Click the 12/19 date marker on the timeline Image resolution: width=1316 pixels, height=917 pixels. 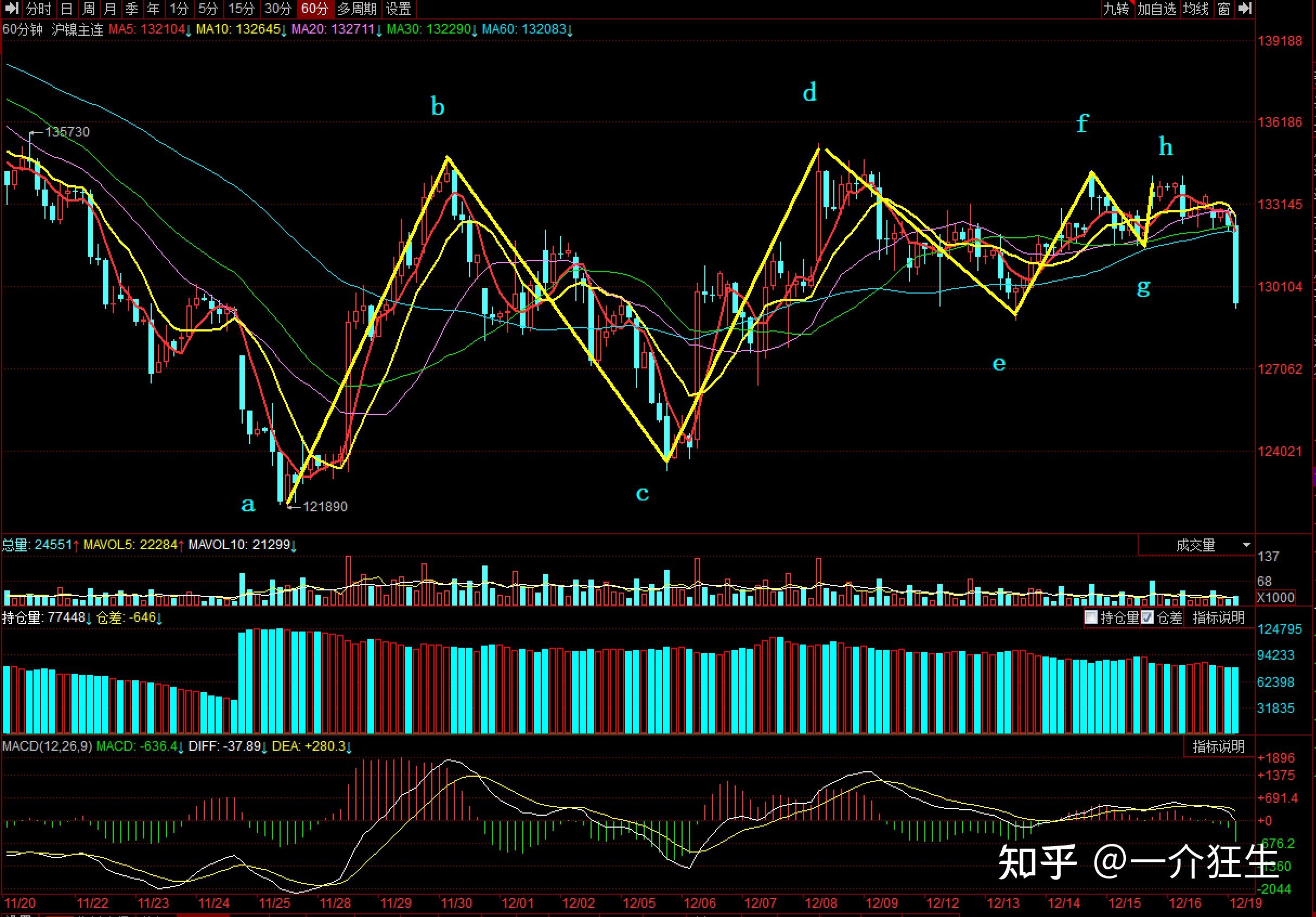1246,903
